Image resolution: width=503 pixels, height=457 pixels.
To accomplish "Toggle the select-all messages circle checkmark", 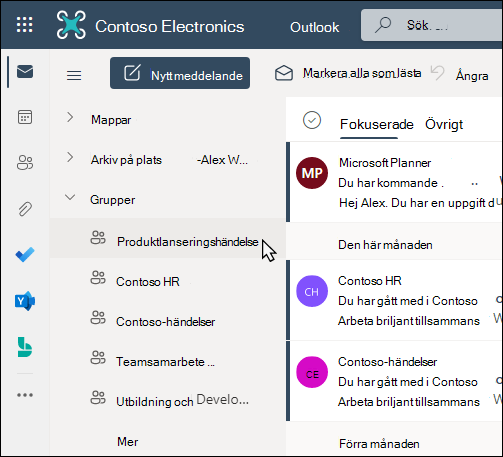I will (312, 120).
